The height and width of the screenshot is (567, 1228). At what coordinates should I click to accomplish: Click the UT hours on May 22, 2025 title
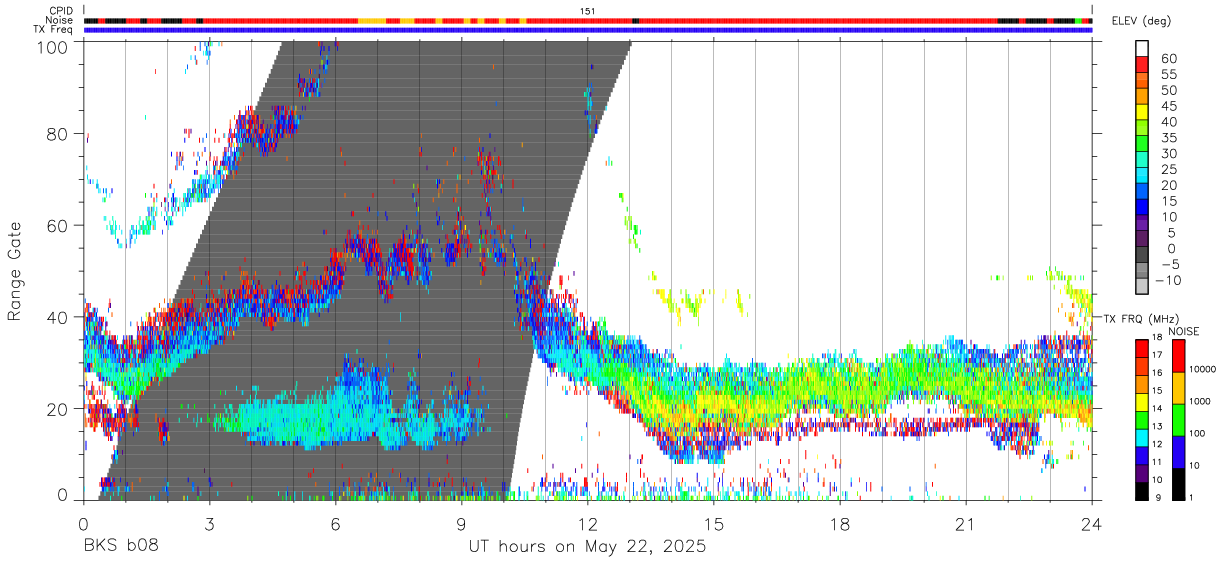click(588, 547)
